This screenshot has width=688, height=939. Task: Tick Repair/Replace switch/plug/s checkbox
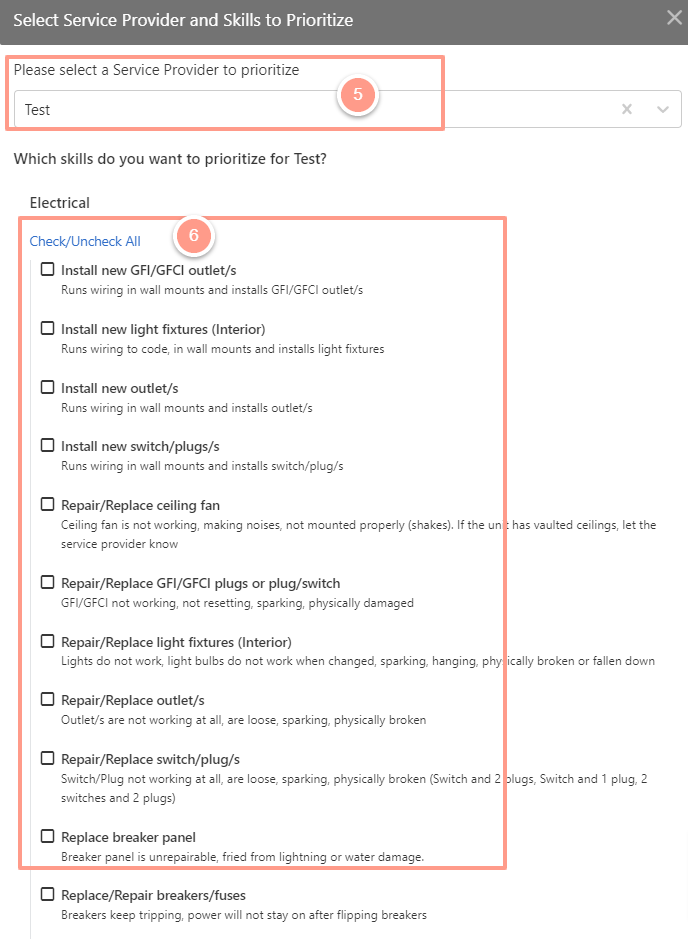pyautogui.click(x=47, y=758)
